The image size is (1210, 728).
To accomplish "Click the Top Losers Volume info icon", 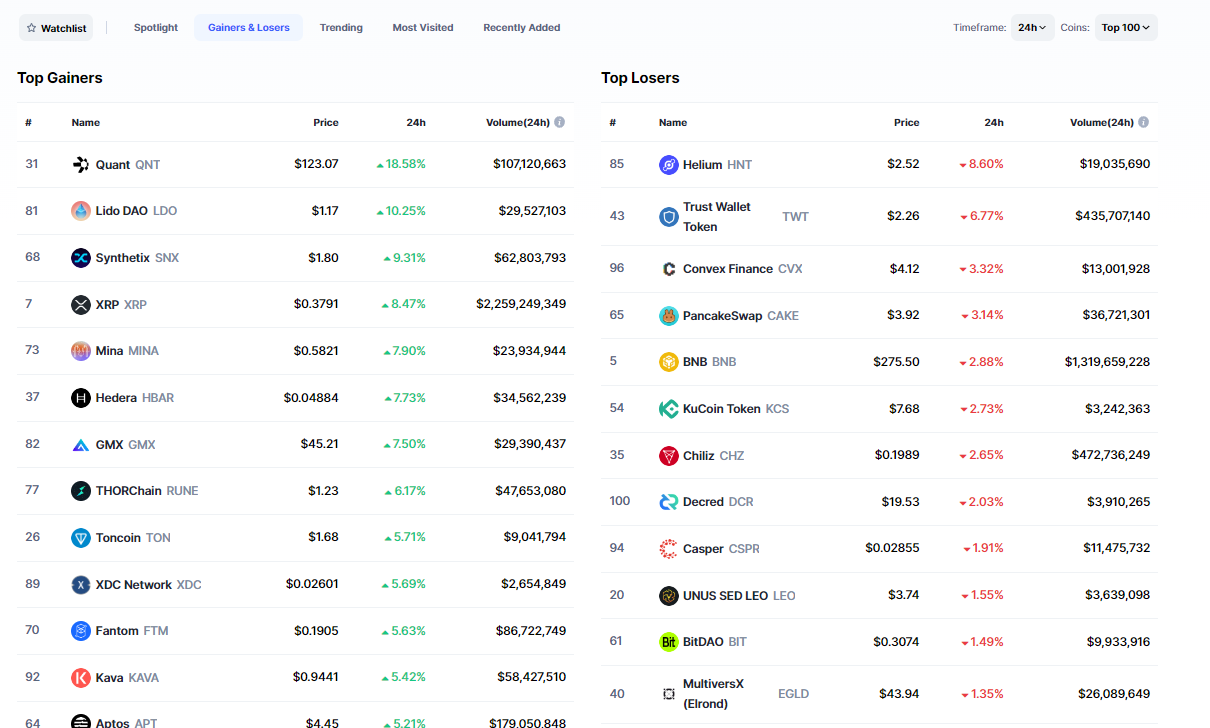I will [1143, 122].
